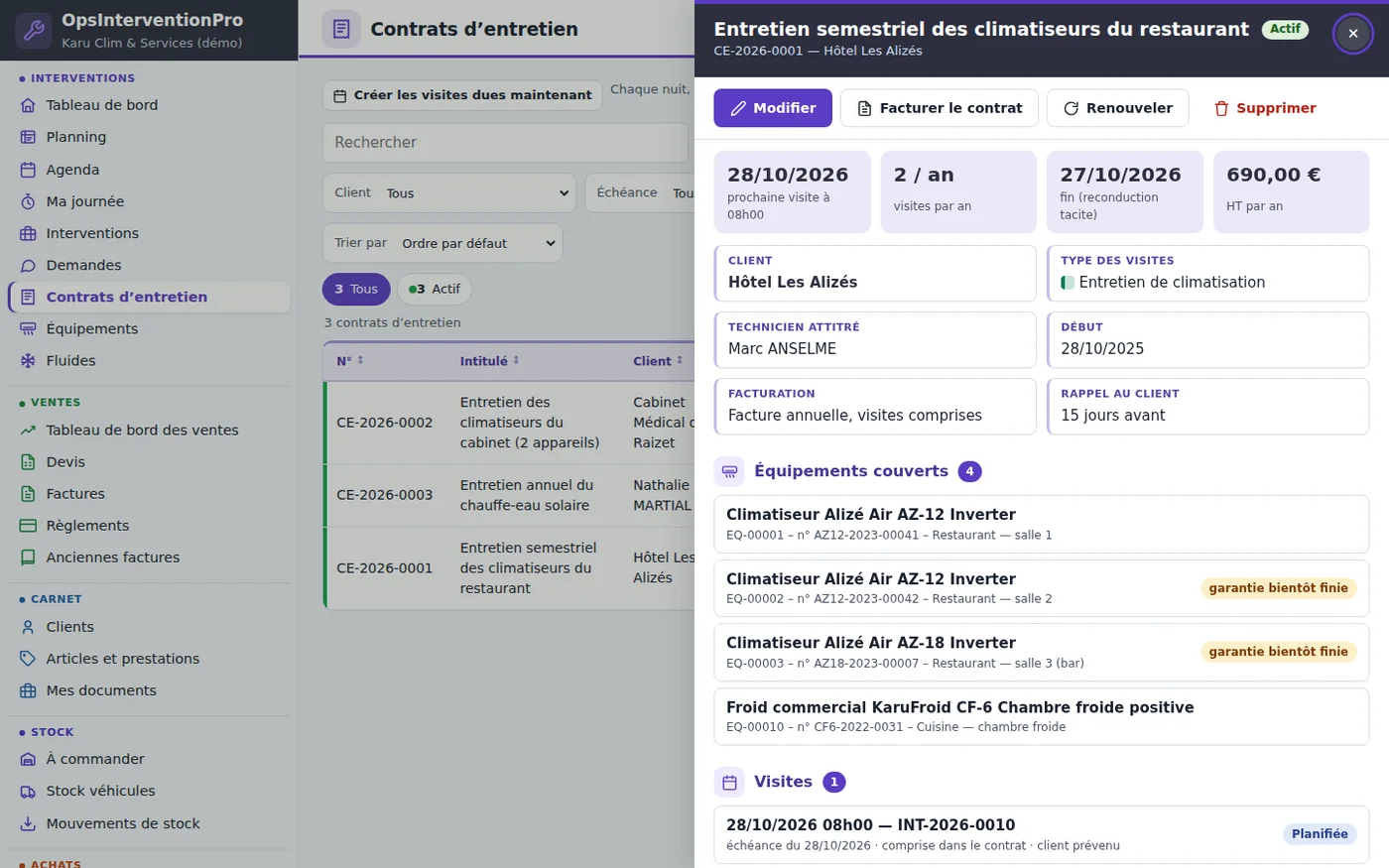This screenshot has width=1389, height=868.
Task: Open Froid commercial KaruFroid CF-6 card
Action: point(1042,716)
